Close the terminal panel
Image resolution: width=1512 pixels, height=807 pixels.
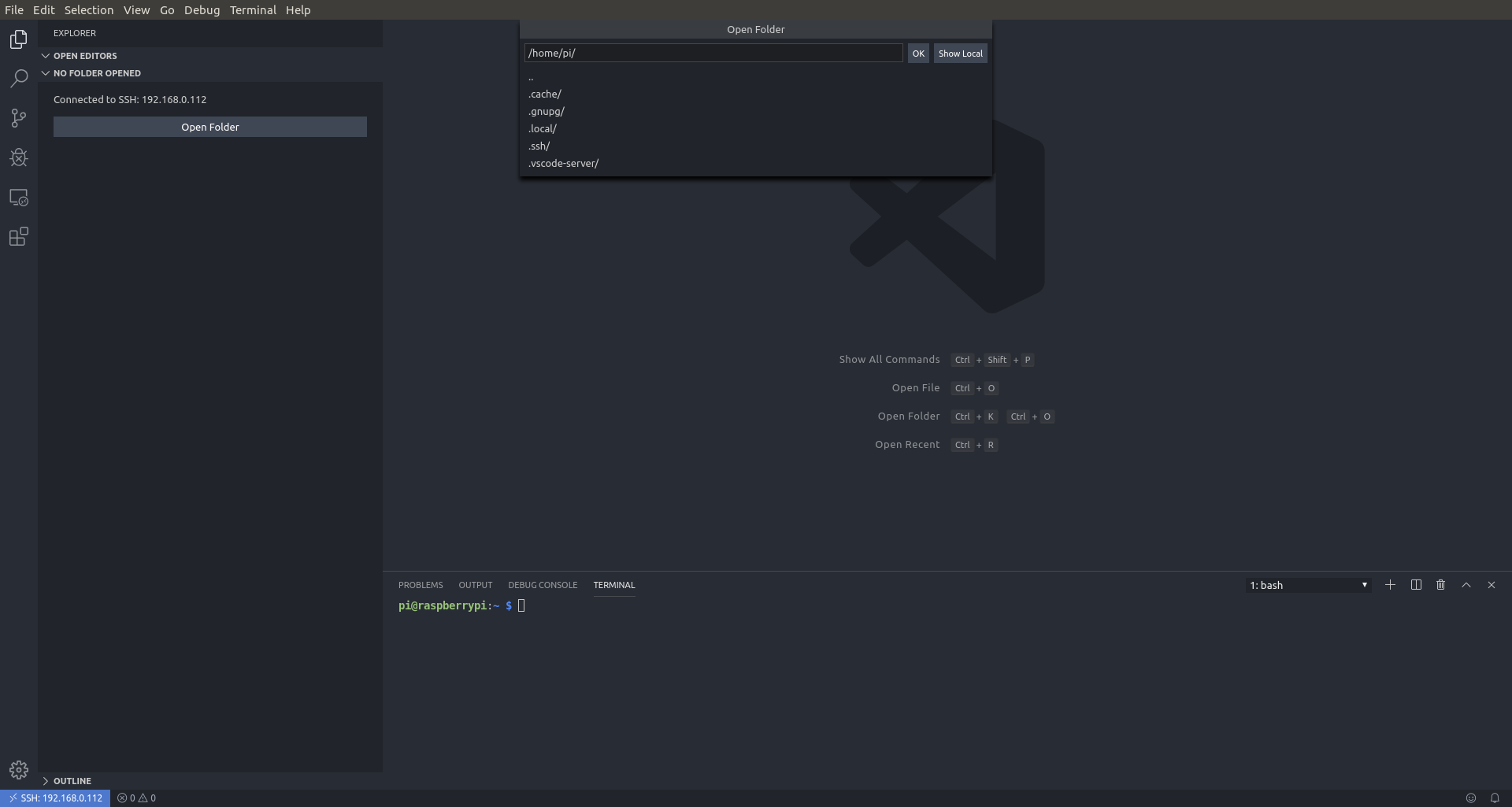1492,585
